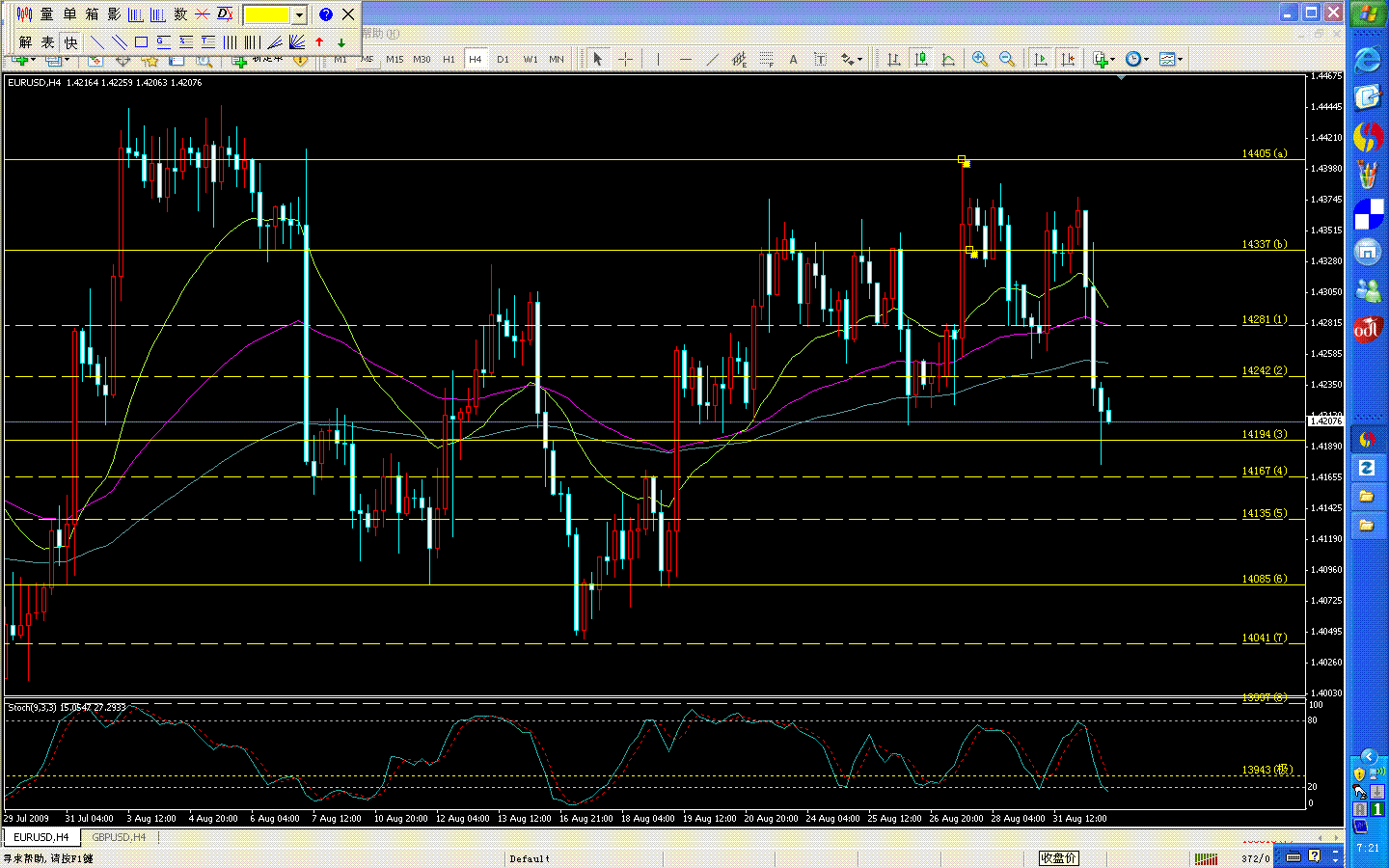The image size is (1389, 868).
Task: Click the Dx icon in floating toolbar
Action: coord(225,14)
